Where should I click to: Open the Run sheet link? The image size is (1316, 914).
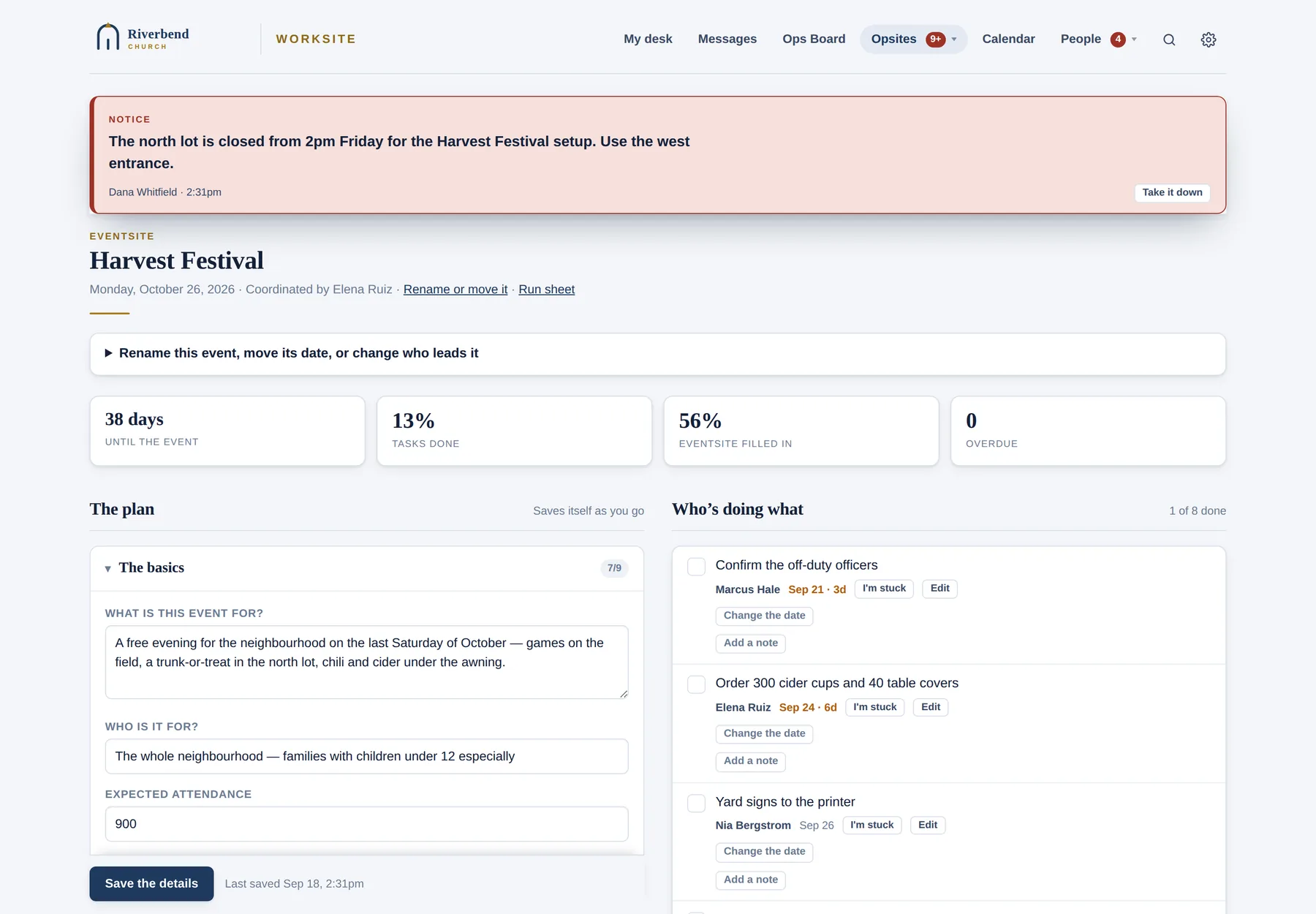click(547, 290)
